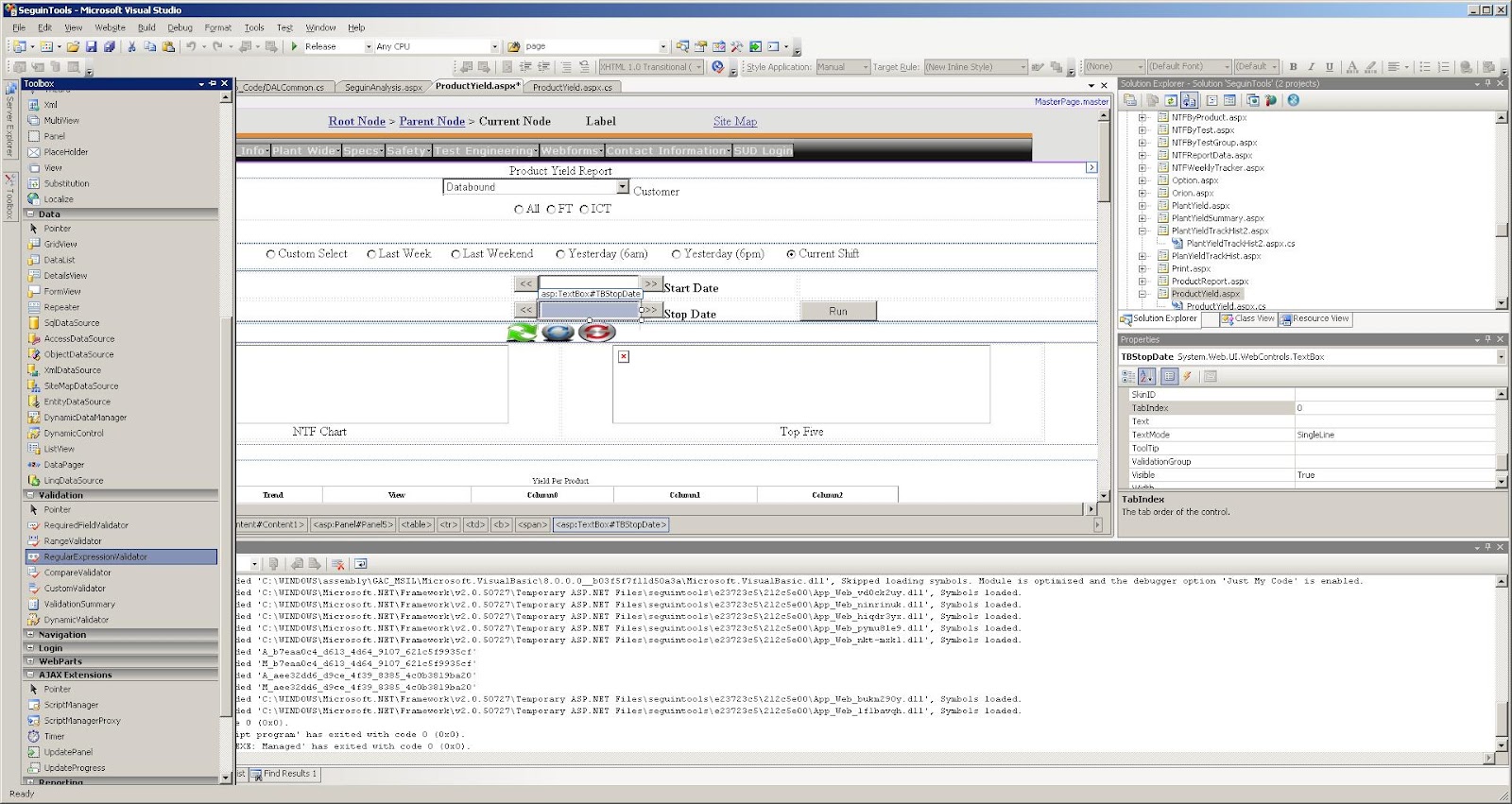This screenshot has height=804, width=1512.
Task: Click View Code icon in Solution Explorer
Action: coord(1211,100)
